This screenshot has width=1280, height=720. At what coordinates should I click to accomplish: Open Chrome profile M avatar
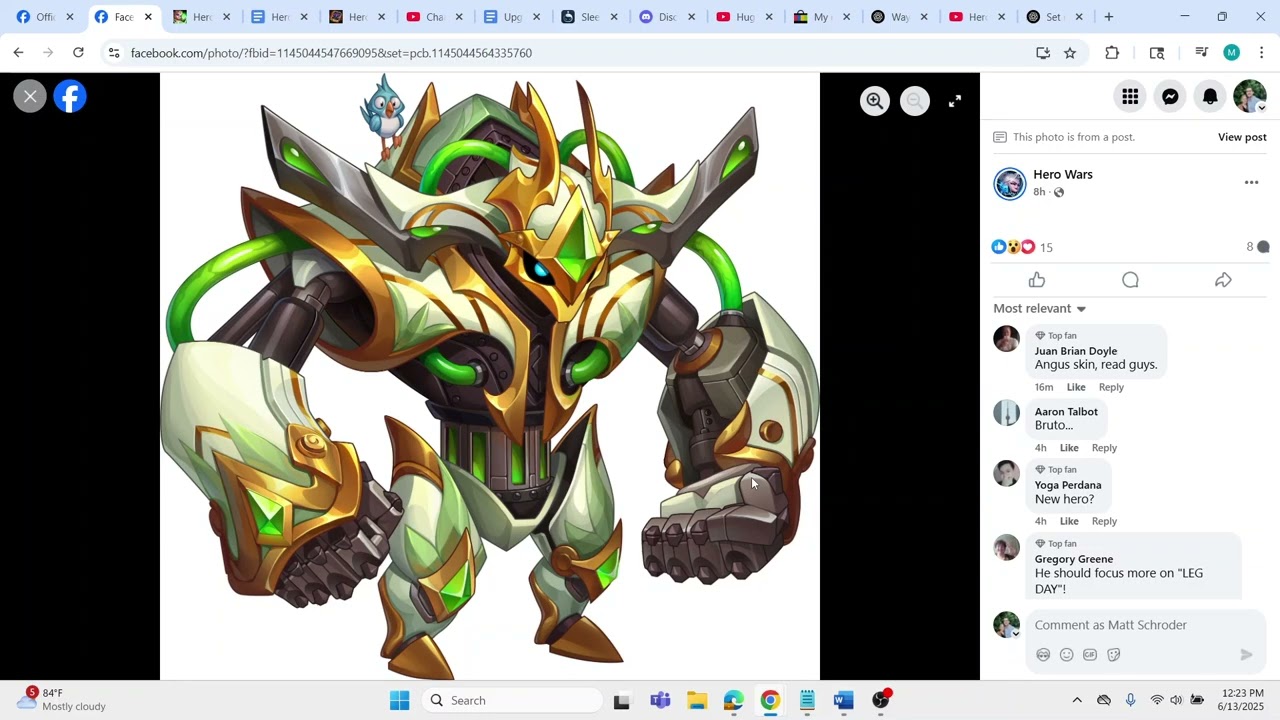pos(1232,53)
